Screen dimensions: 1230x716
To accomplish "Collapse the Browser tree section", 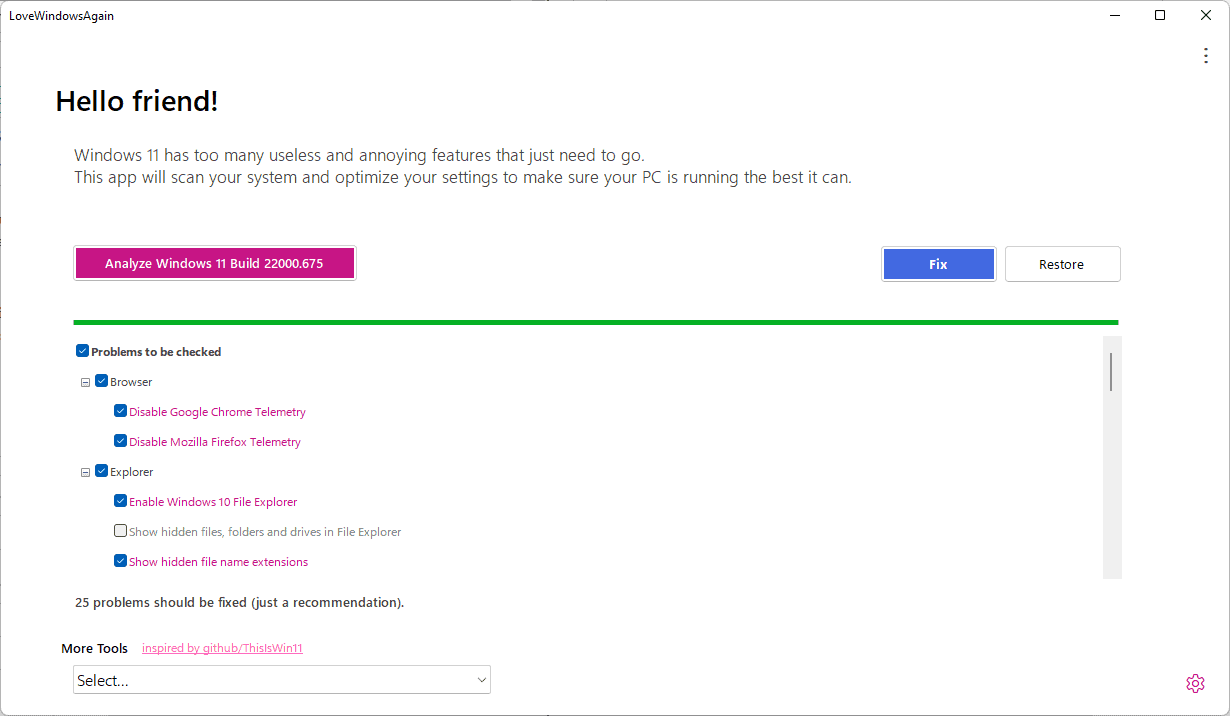I will tap(85, 381).
